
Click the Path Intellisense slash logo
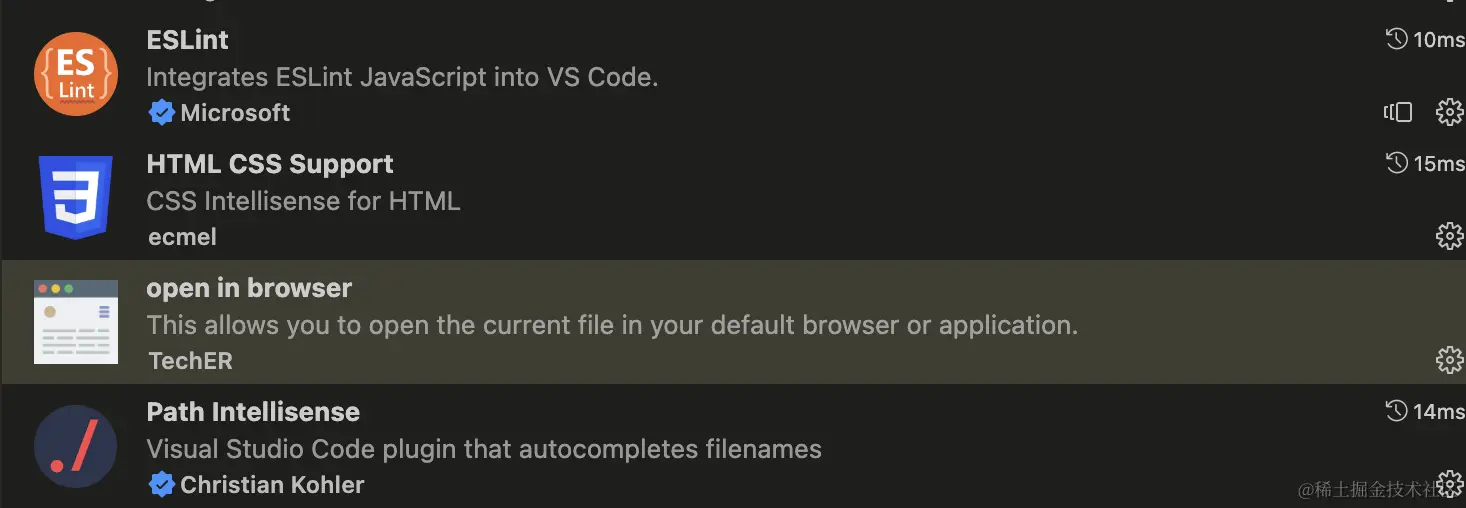[76, 446]
